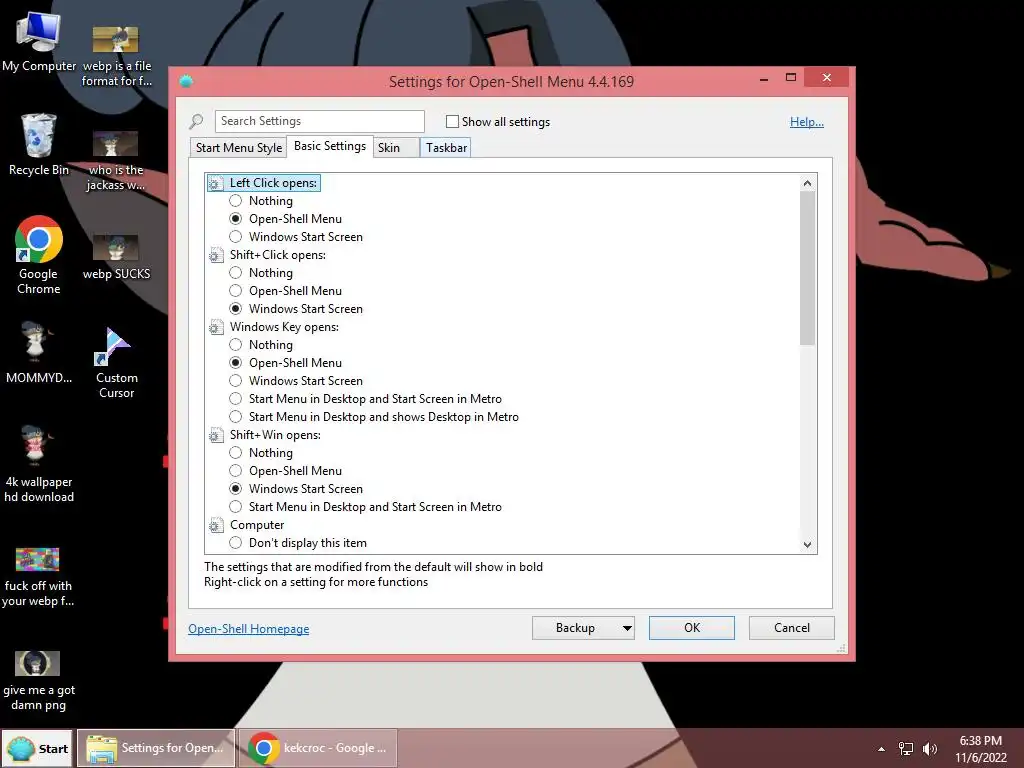The height and width of the screenshot is (768, 1024).
Task: Click the settings list scrollbar thumb
Action: pyautogui.click(x=807, y=268)
